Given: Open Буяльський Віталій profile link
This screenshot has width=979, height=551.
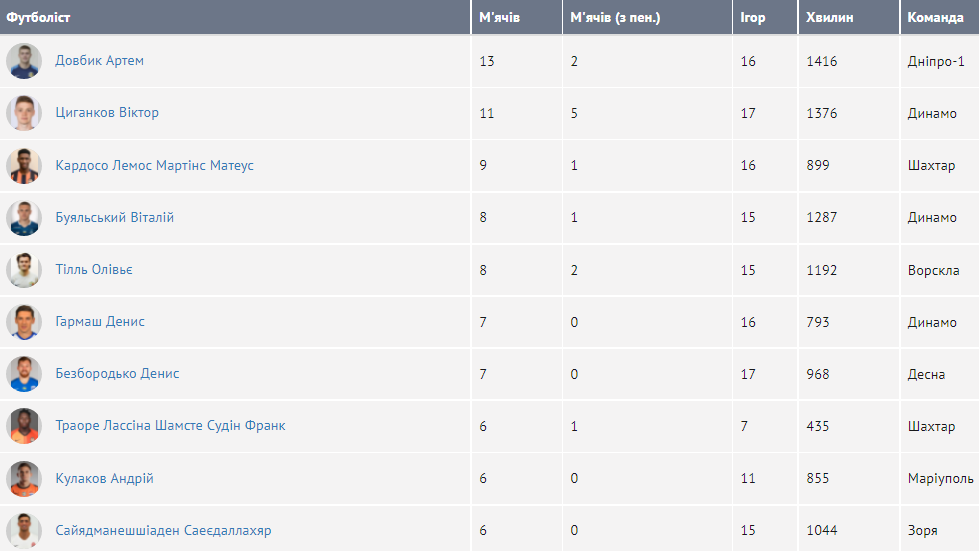Looking at the screenshot, I should 114,217.
